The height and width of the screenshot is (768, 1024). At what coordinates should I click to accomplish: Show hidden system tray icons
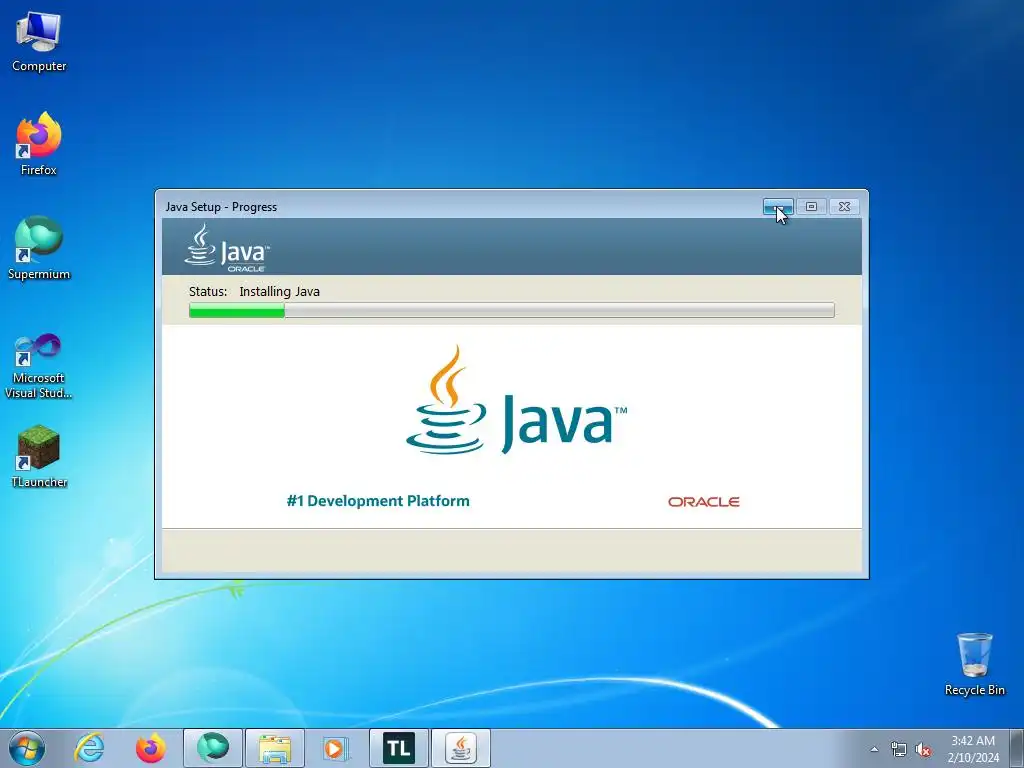pyautogui.click(x=874, y=749)
